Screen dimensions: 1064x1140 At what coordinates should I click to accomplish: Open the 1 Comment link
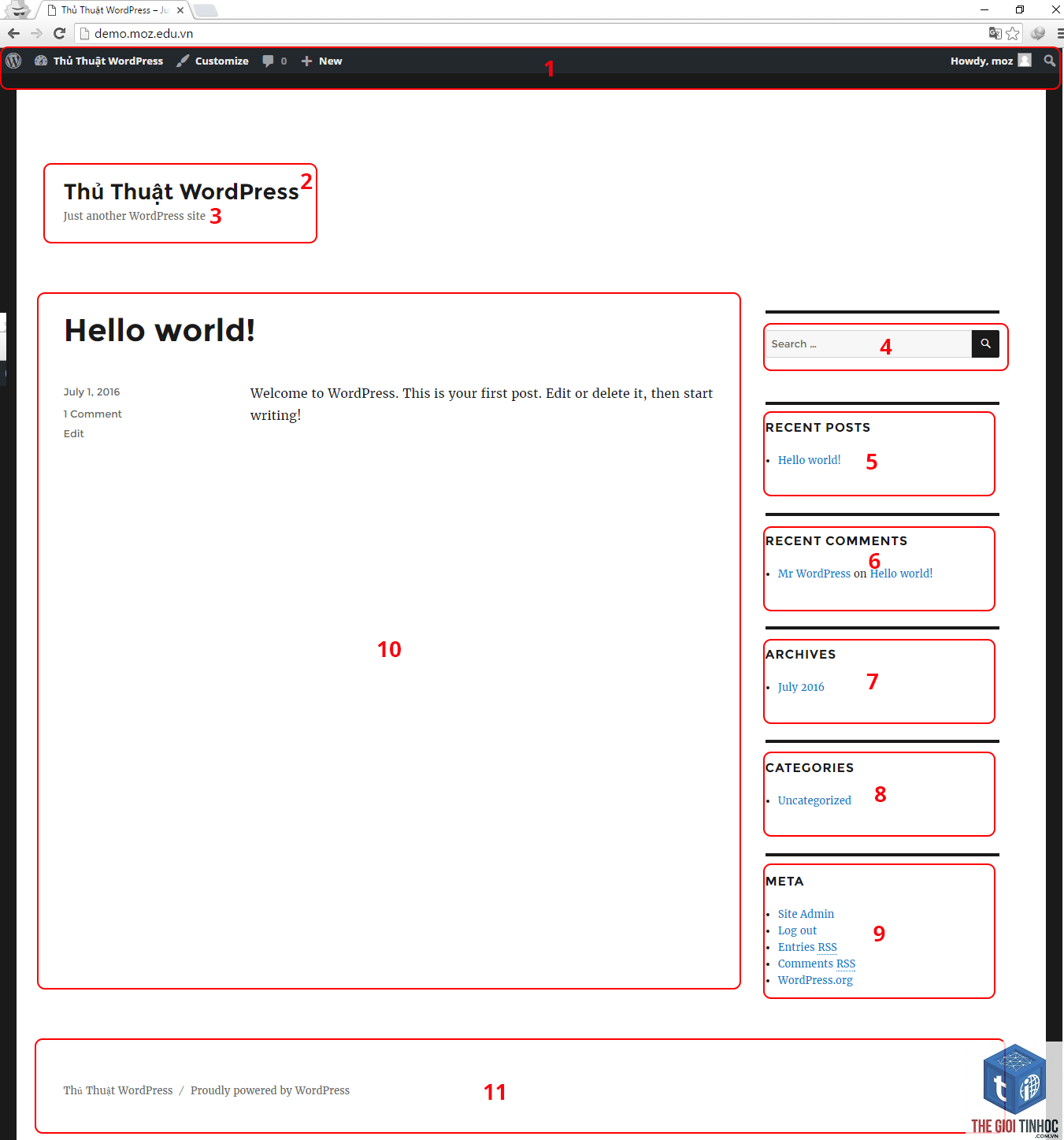92,414
